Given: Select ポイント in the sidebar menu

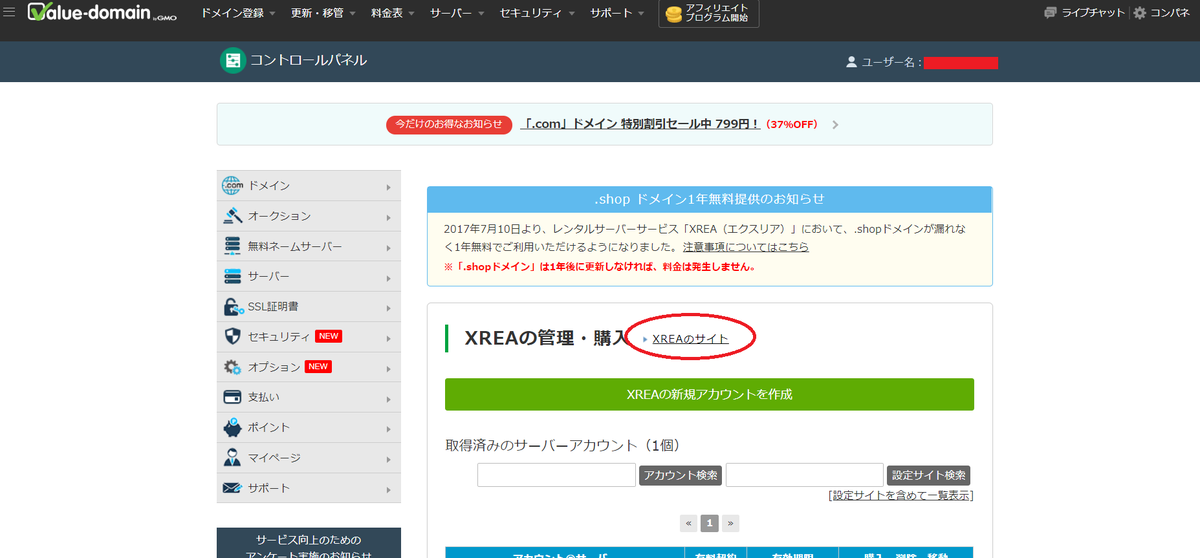Looking at the screenshot, I should point(309,427).
